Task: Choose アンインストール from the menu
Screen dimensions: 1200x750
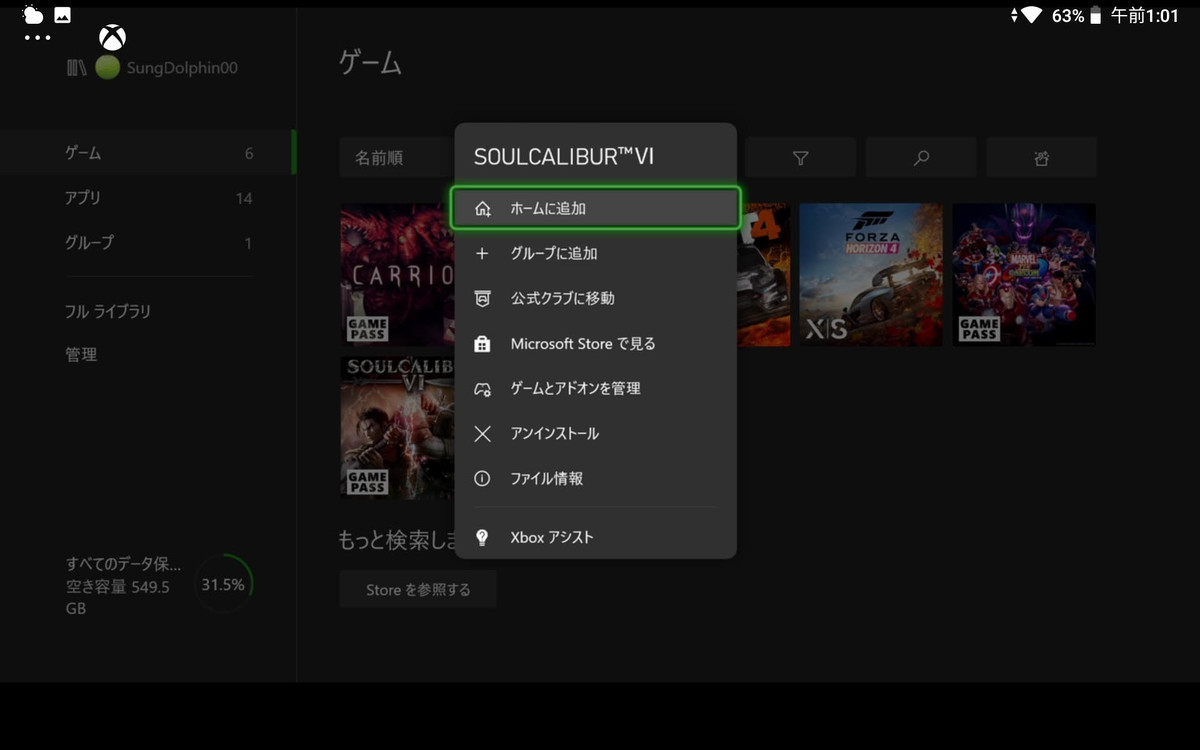Action: [596, 434]
